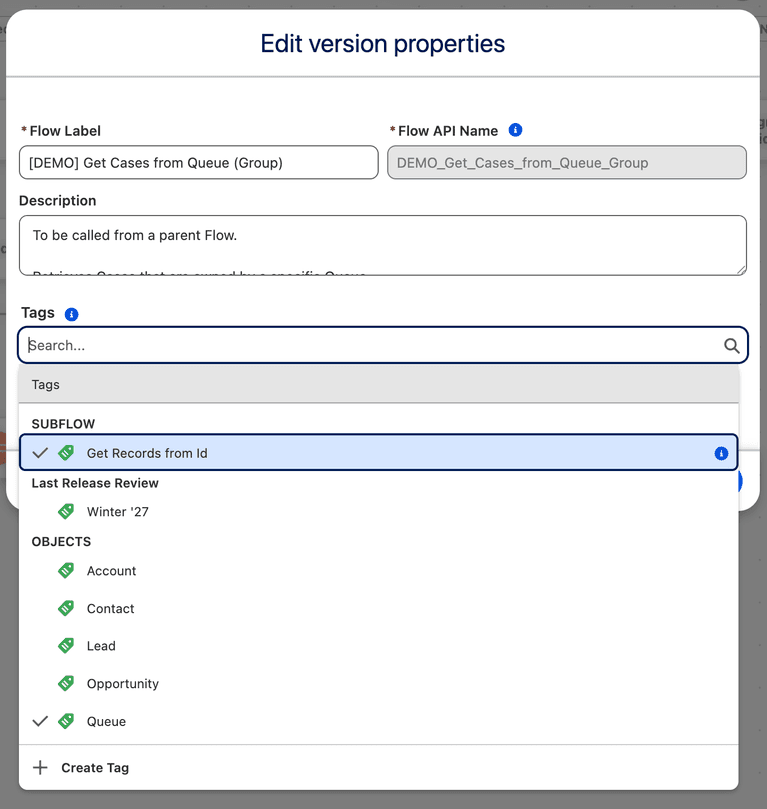Click the plus icon for Create Tag
767x809 pixels.
click(x=40, y=767)
